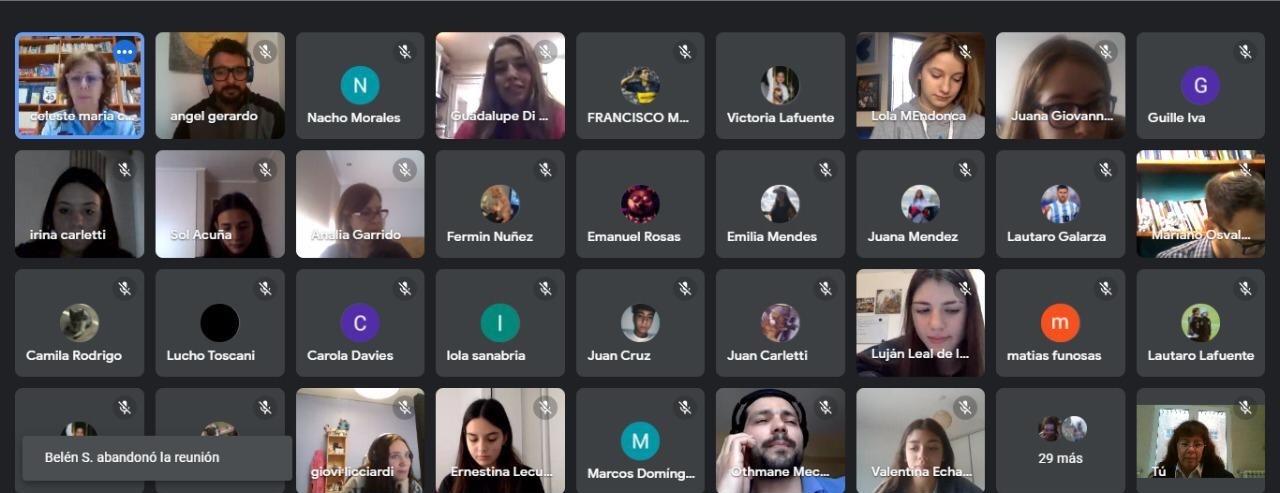This screenshot has height=493, width=1280.
Task: Expand the 29 más participants tile
Action: [x=1060, y=441]
